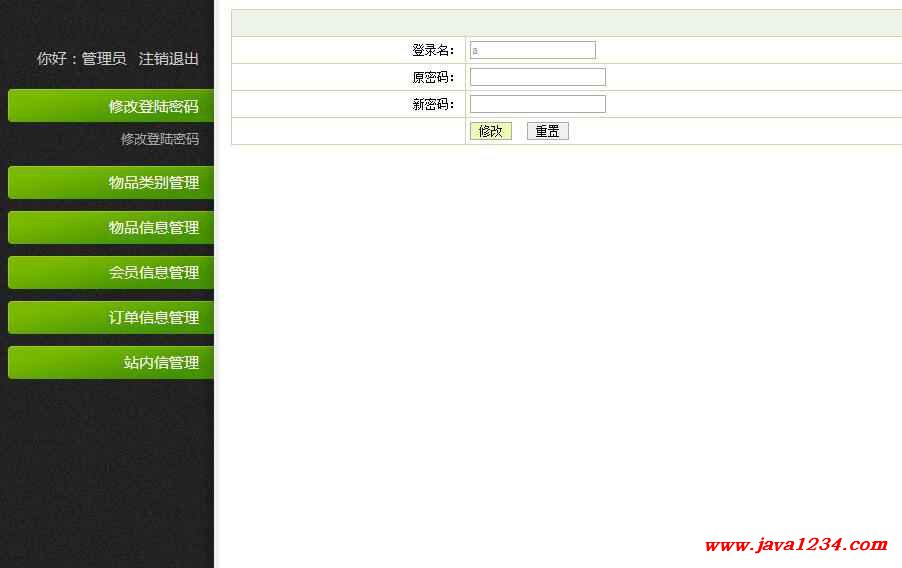Click the 登录名 field label
The width and height of the screenshot is (902, 568).
click(x=433, y=50)
